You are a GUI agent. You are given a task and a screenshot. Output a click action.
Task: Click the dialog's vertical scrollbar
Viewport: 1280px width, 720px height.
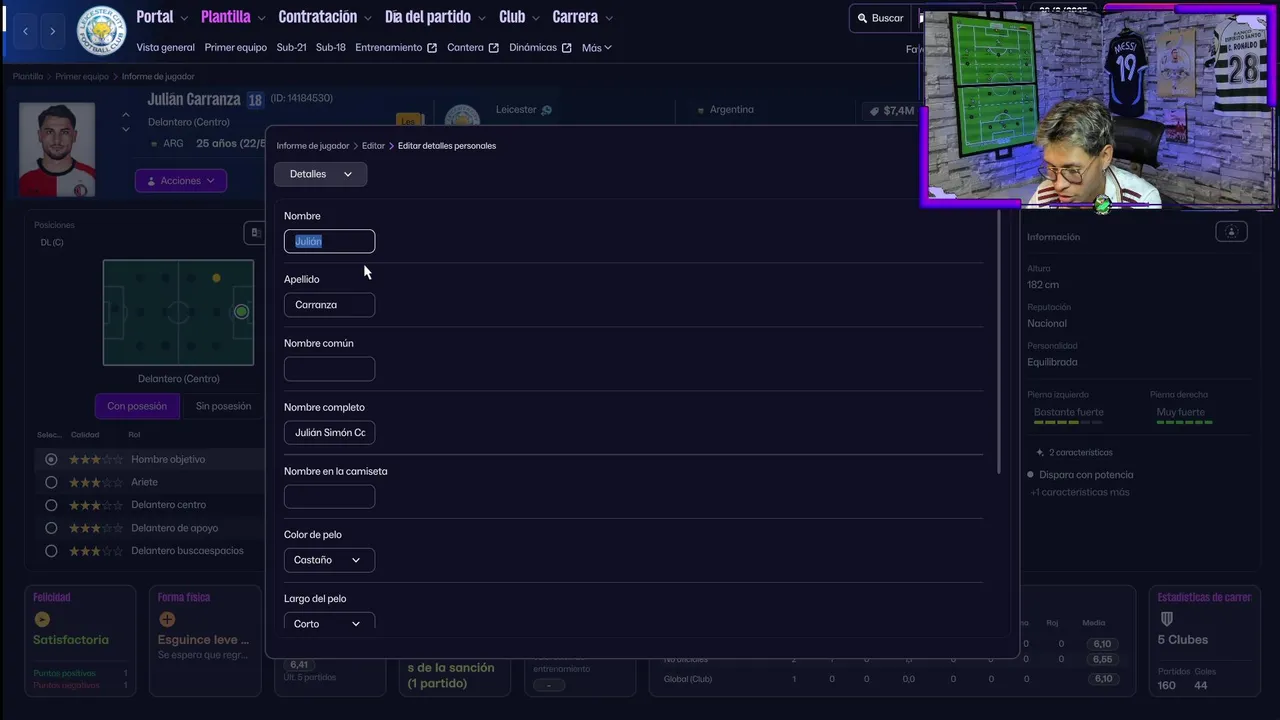tap(998, 342)
